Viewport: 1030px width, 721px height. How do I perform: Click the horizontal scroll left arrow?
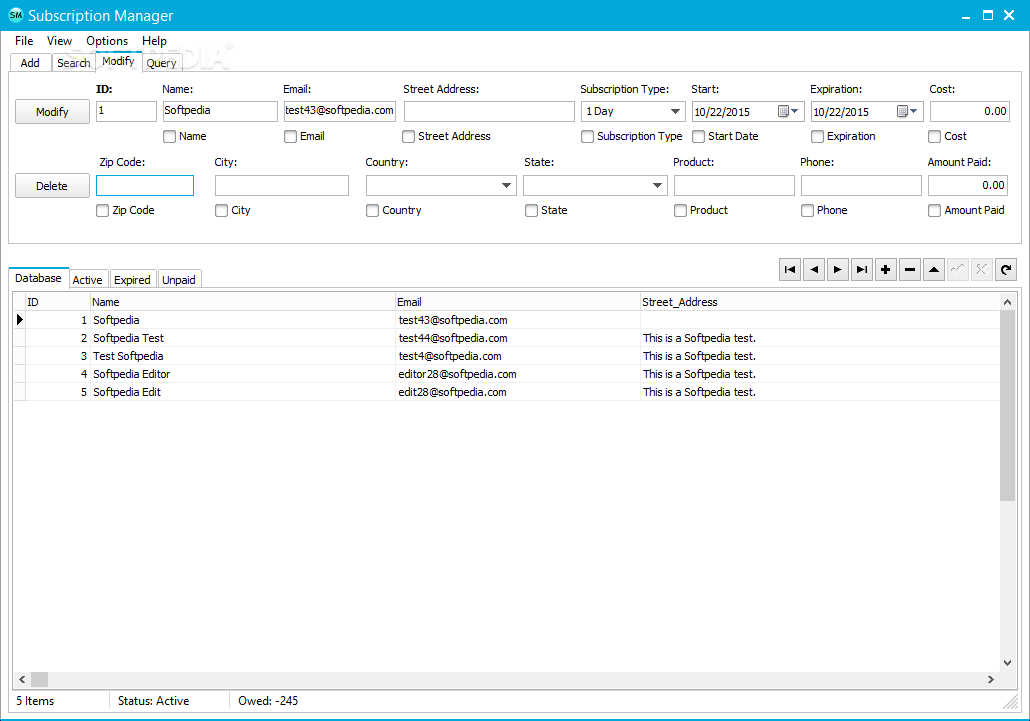pos(22,680)
